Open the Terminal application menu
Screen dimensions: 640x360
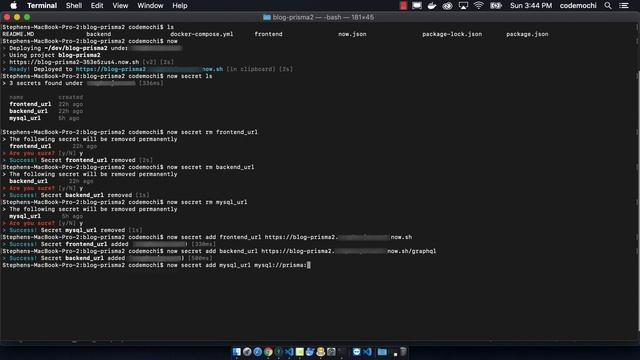[42, 5]
